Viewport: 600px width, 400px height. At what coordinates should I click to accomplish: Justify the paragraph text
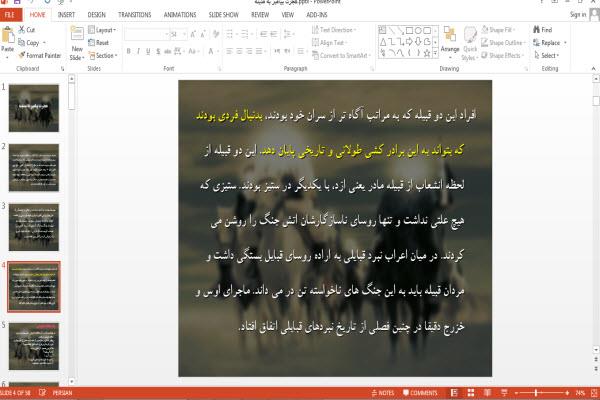click(259, 51)
